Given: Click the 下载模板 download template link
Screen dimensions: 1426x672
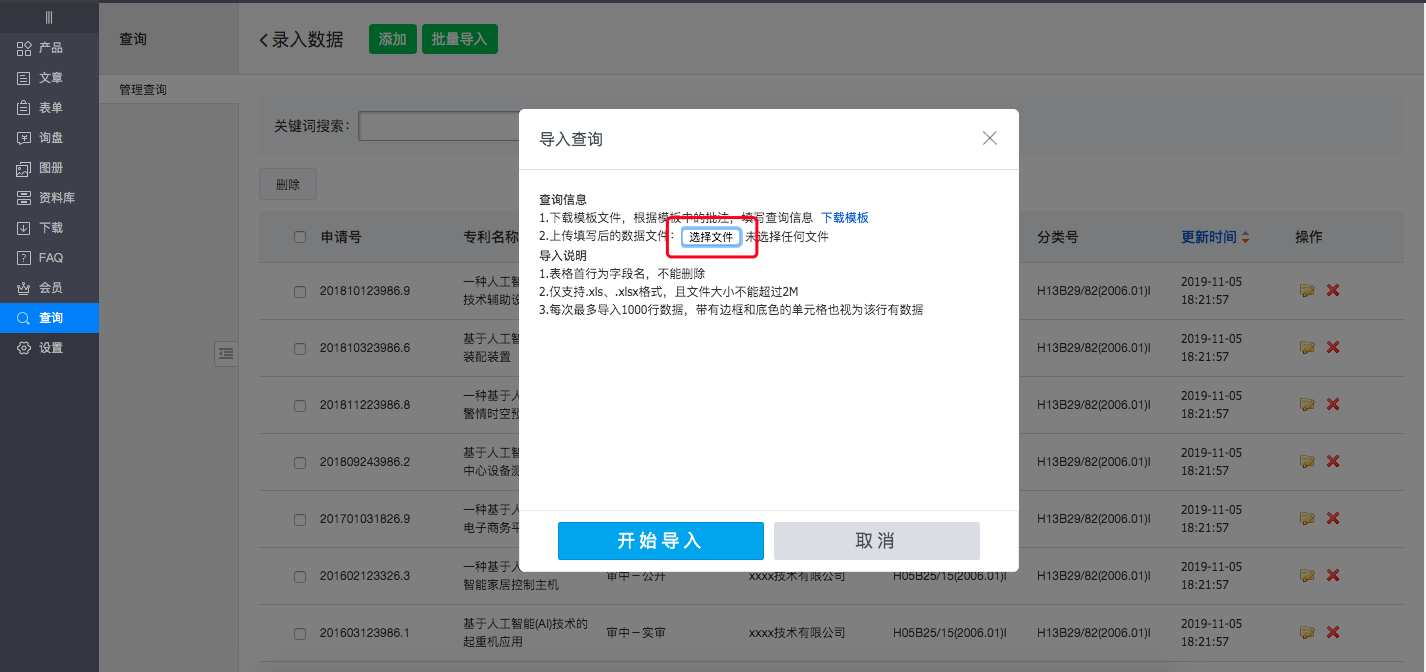Looking at the screenshot, I should 844,217.
